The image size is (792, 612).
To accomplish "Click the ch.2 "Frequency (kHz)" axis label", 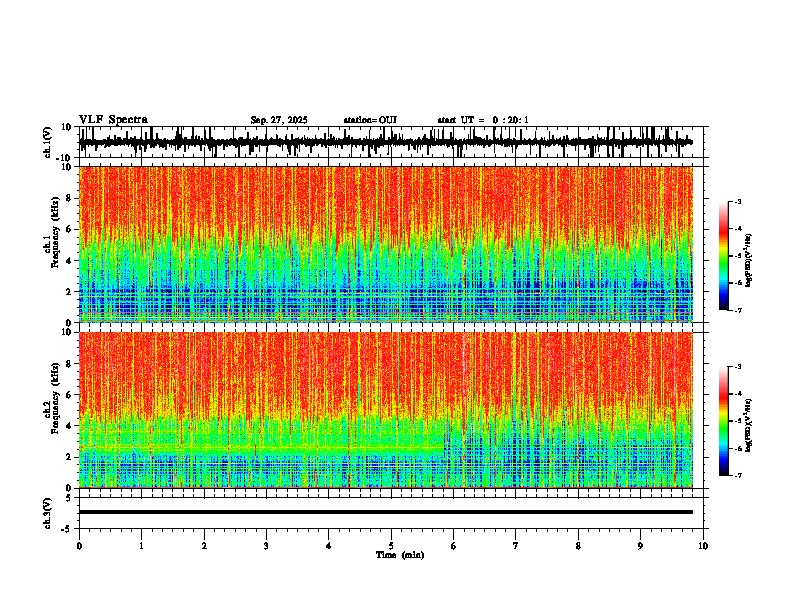I will [55, 398].
